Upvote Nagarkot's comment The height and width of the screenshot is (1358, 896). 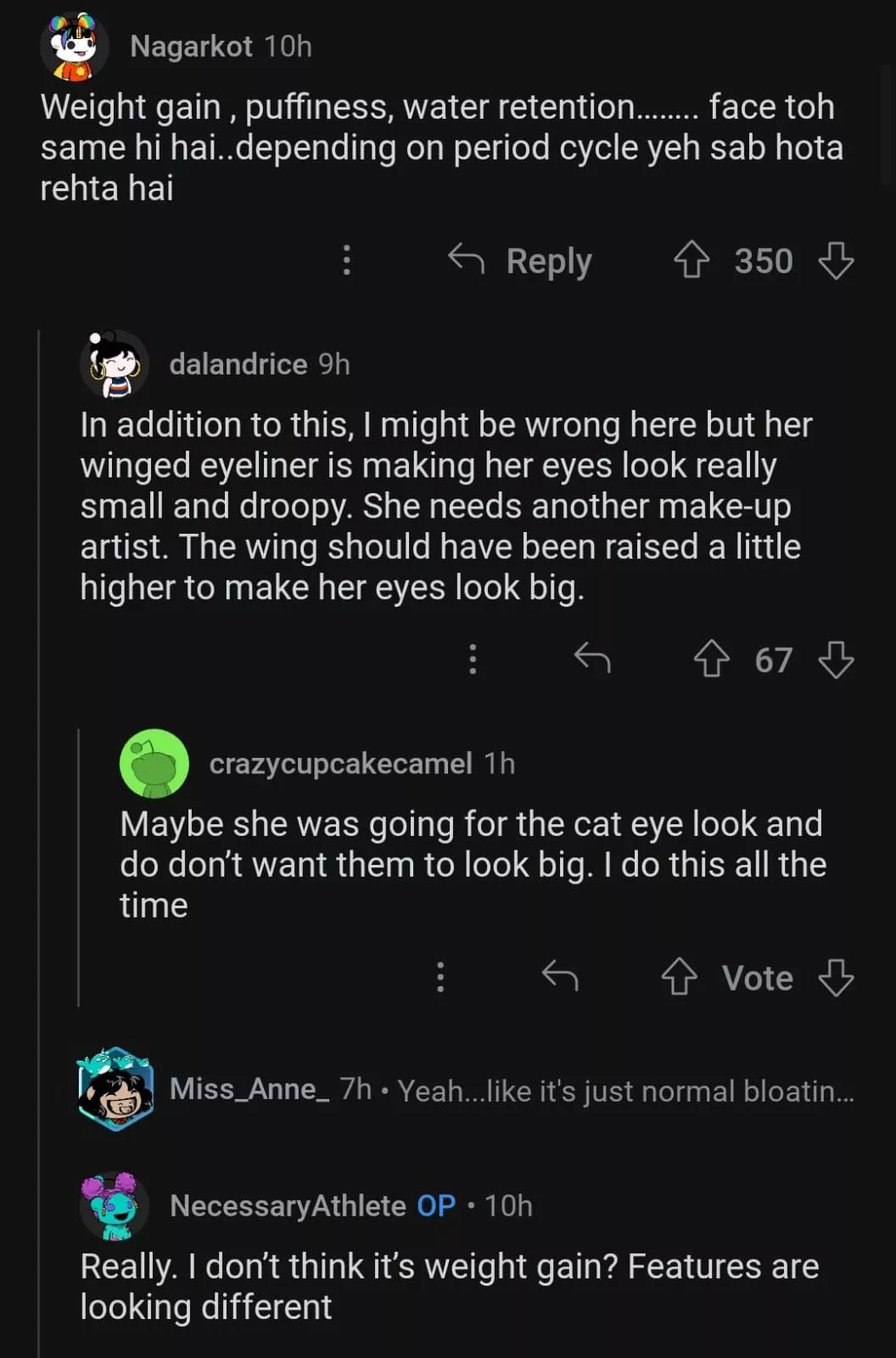[x=692, y=261]
